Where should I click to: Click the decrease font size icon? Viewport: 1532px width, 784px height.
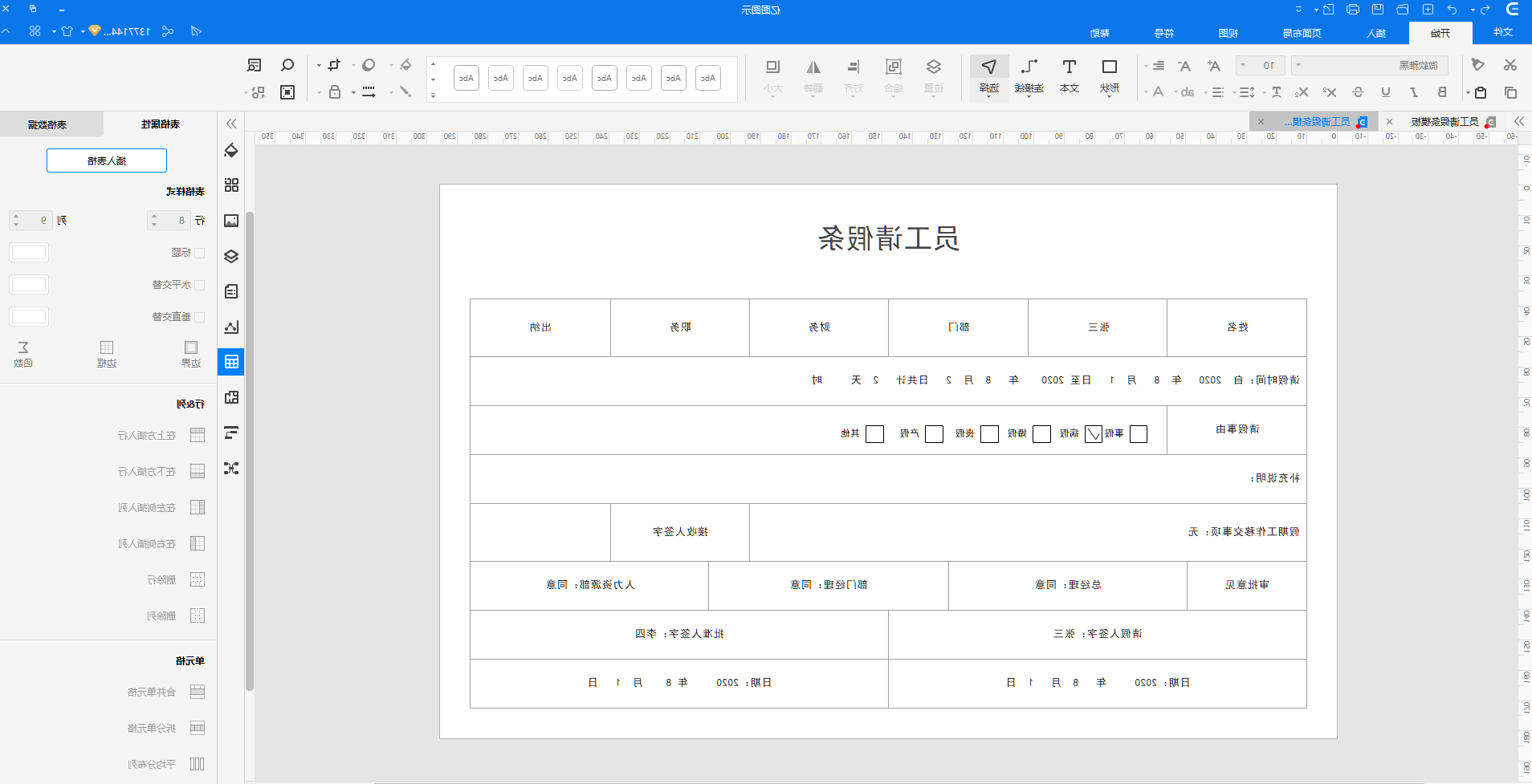pyautogui.click(x=1184, y=66)
